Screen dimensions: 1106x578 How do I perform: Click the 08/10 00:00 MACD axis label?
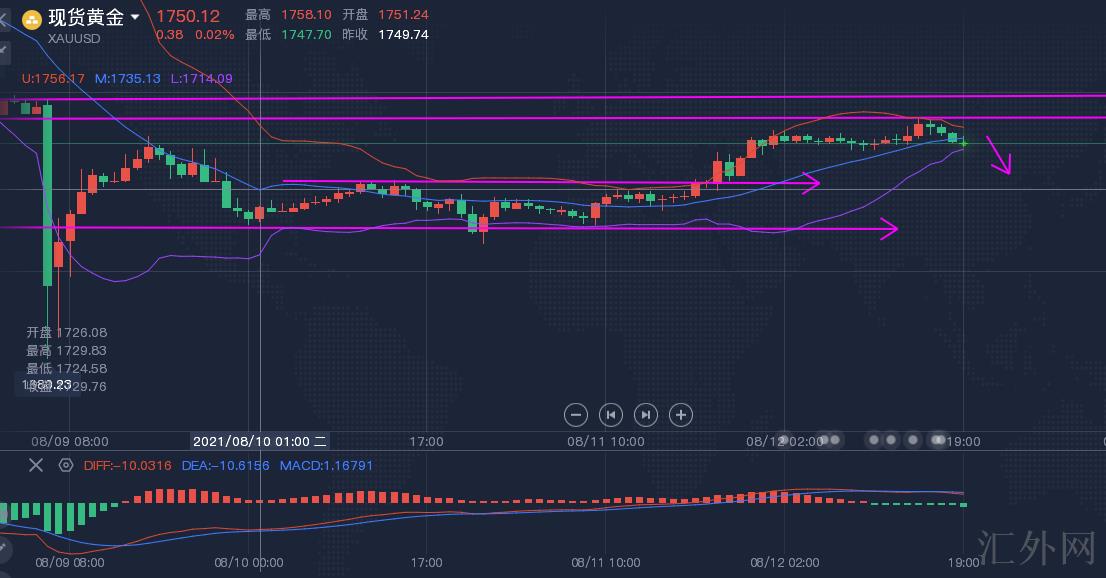tap(249, 562)
